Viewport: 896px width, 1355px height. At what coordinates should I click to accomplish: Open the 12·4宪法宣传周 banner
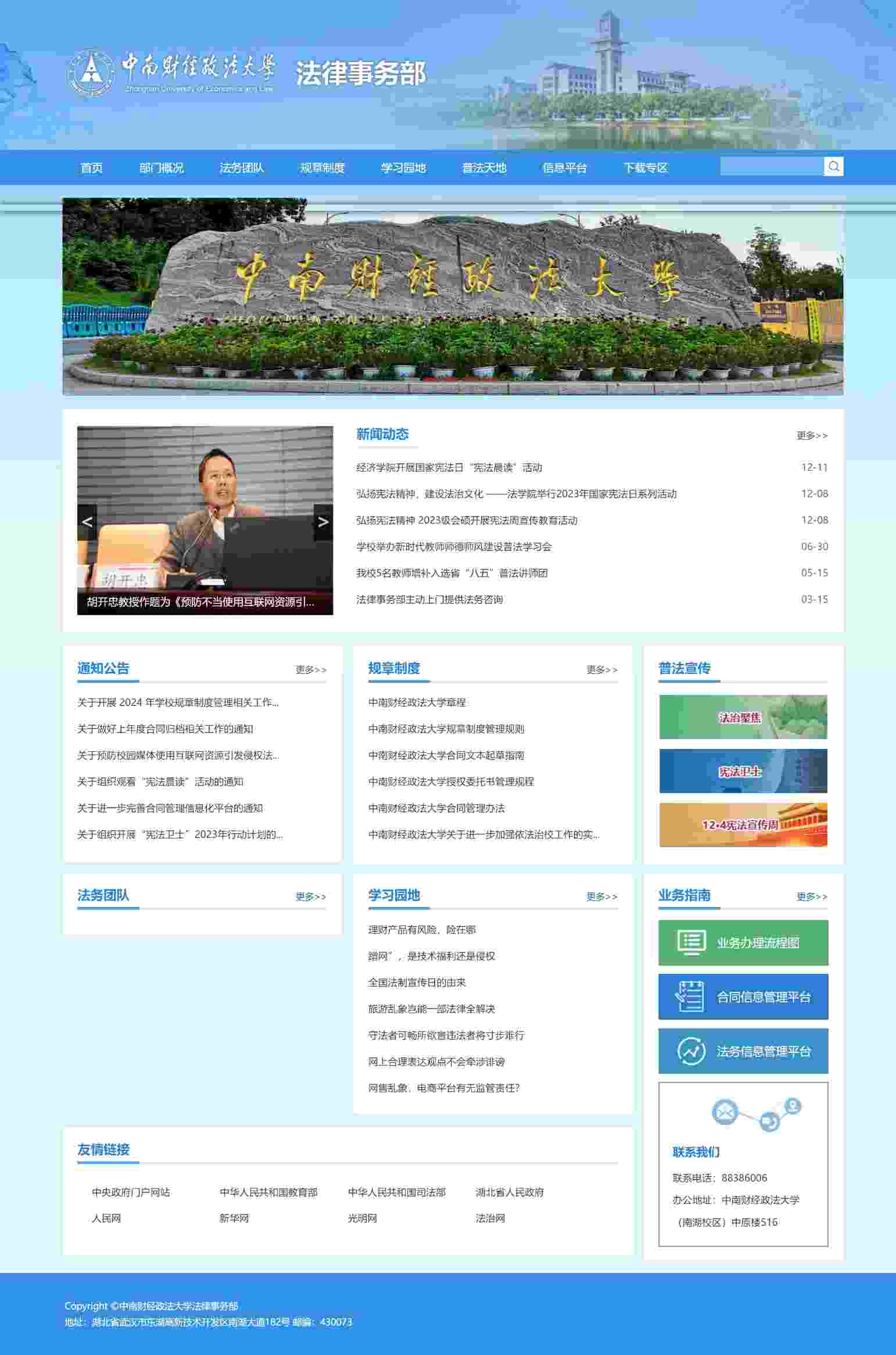[743, 825]
